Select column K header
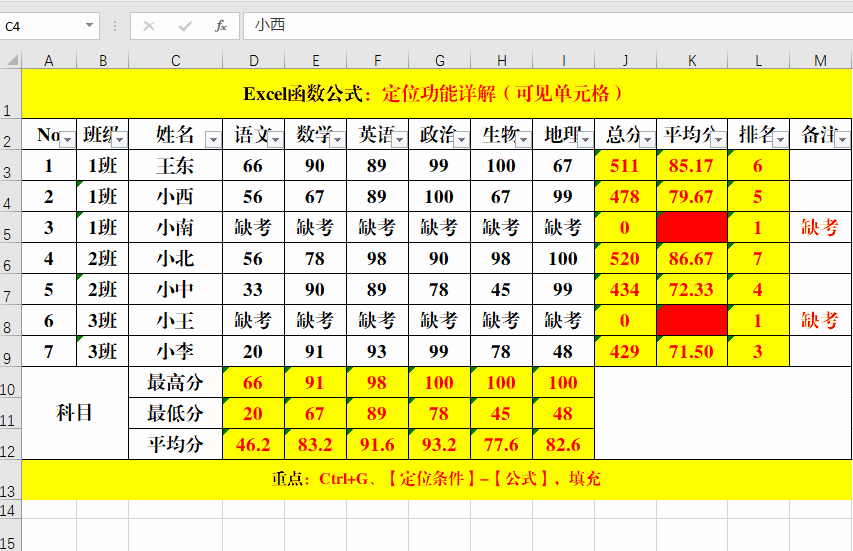The height and width of the screenshot is (551, 853). click(x=692, y=61)
